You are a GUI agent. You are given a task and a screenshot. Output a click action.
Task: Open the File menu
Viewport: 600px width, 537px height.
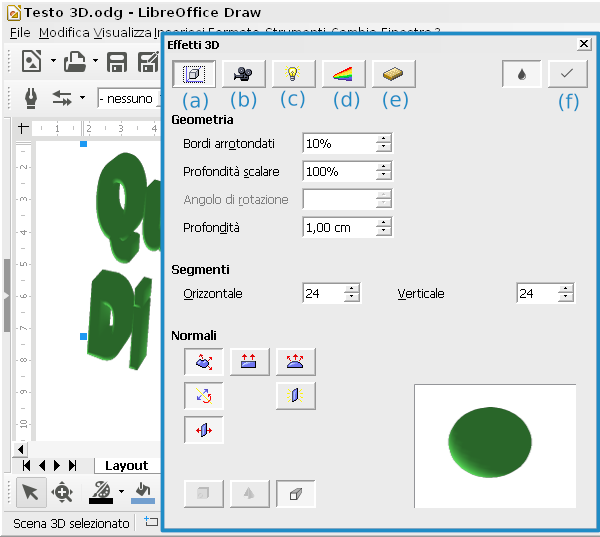pos(20,33)
